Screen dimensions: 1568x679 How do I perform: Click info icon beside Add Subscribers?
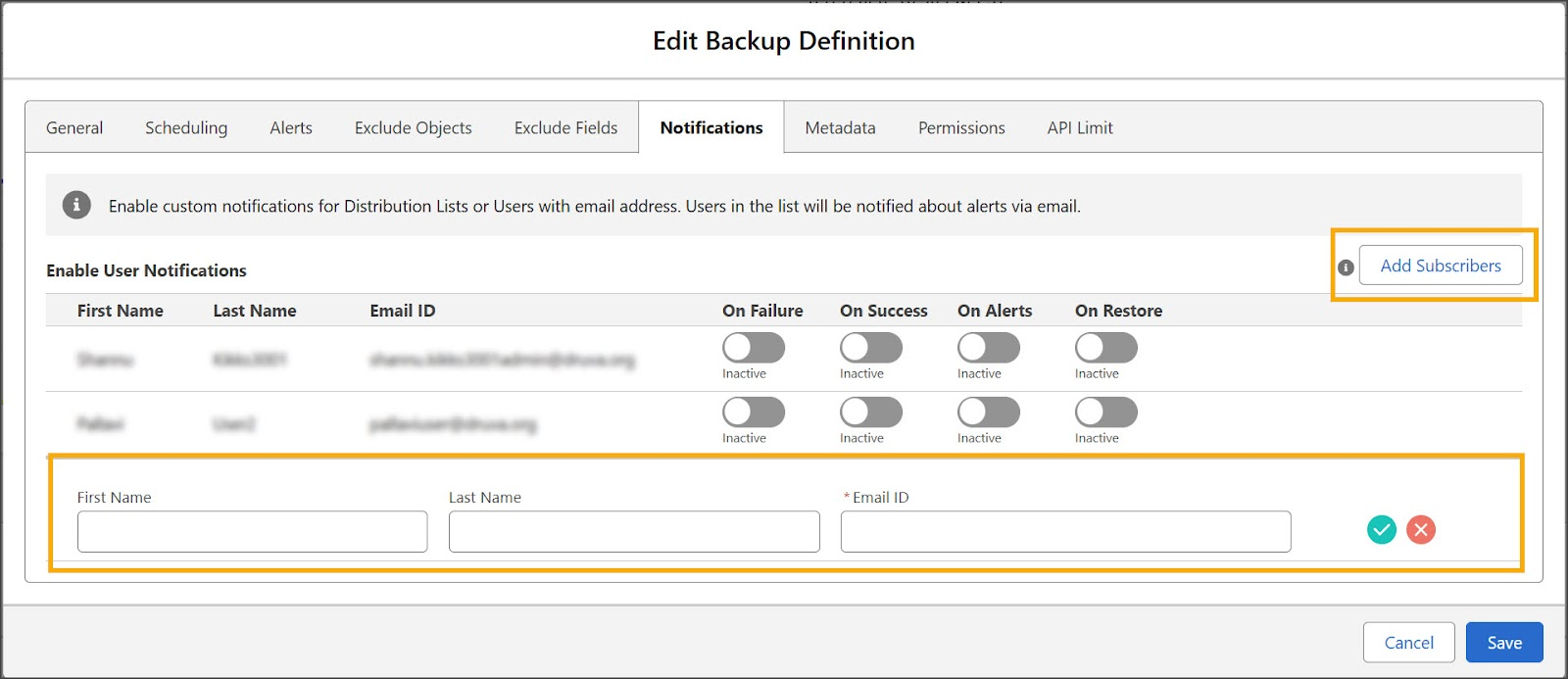(x=1346, y=267)
